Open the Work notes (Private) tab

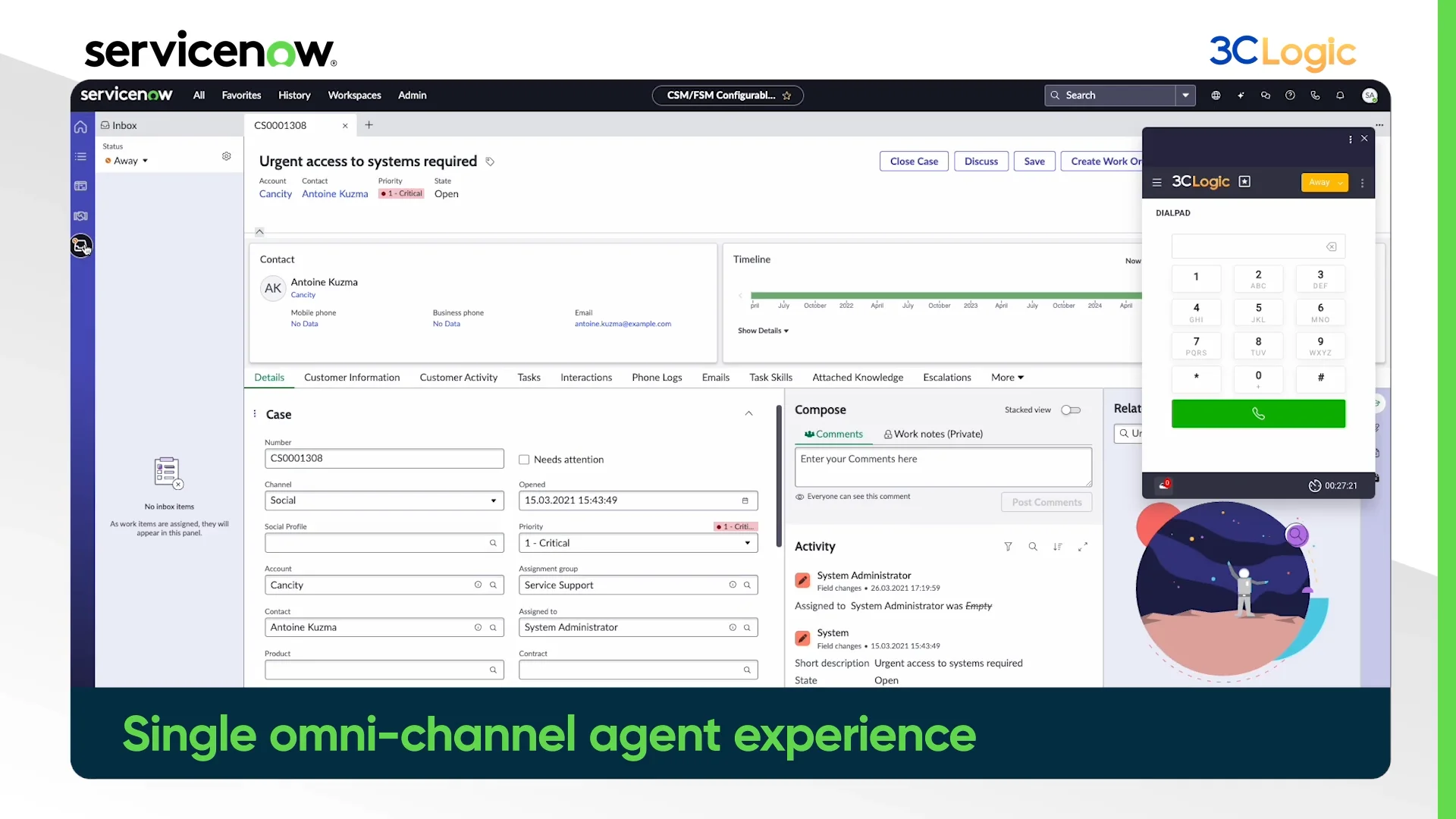(933, 435)
